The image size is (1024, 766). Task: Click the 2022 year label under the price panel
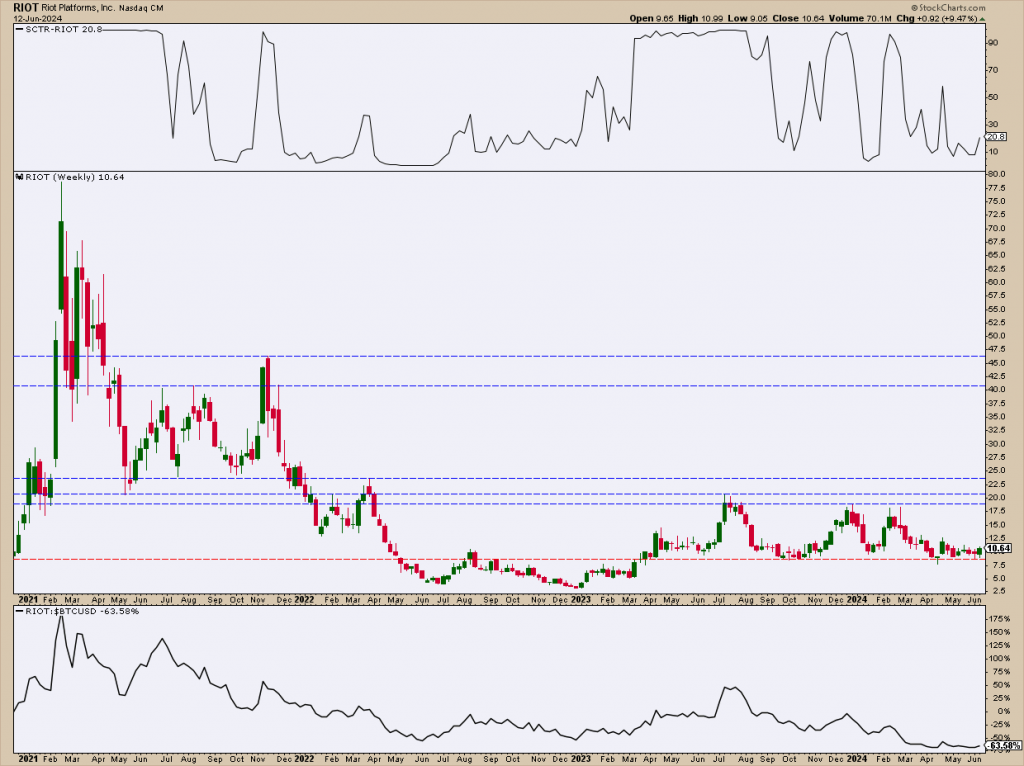tap(304, 599)
